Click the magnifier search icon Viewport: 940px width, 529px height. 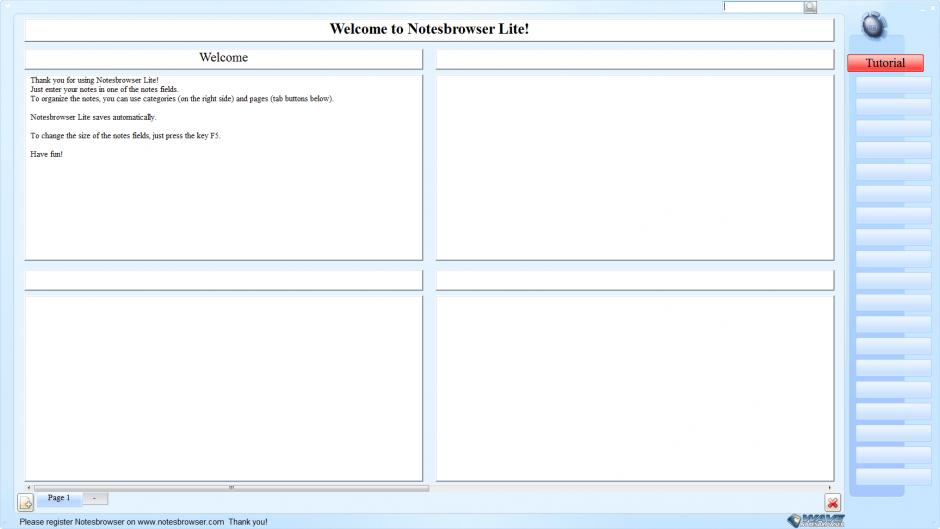point(810,7)
